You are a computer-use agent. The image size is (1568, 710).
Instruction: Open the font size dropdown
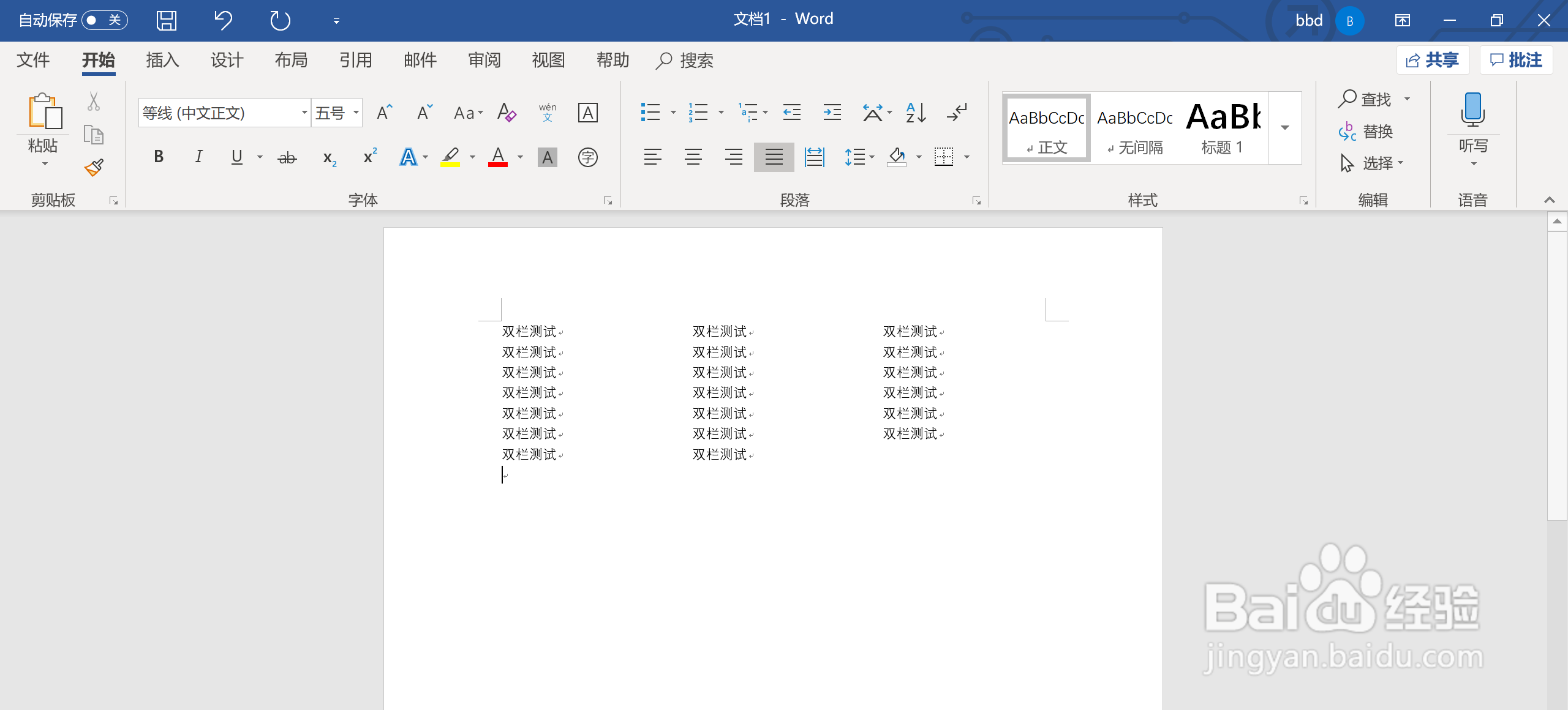click(356, 113)
